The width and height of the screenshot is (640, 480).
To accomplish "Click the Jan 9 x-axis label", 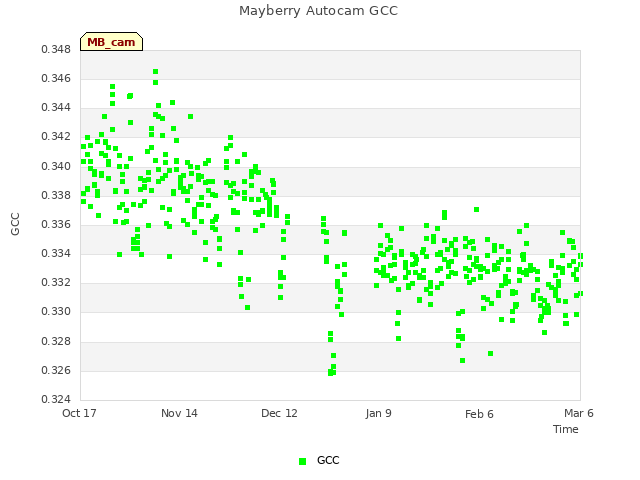I will click(378, 413).
